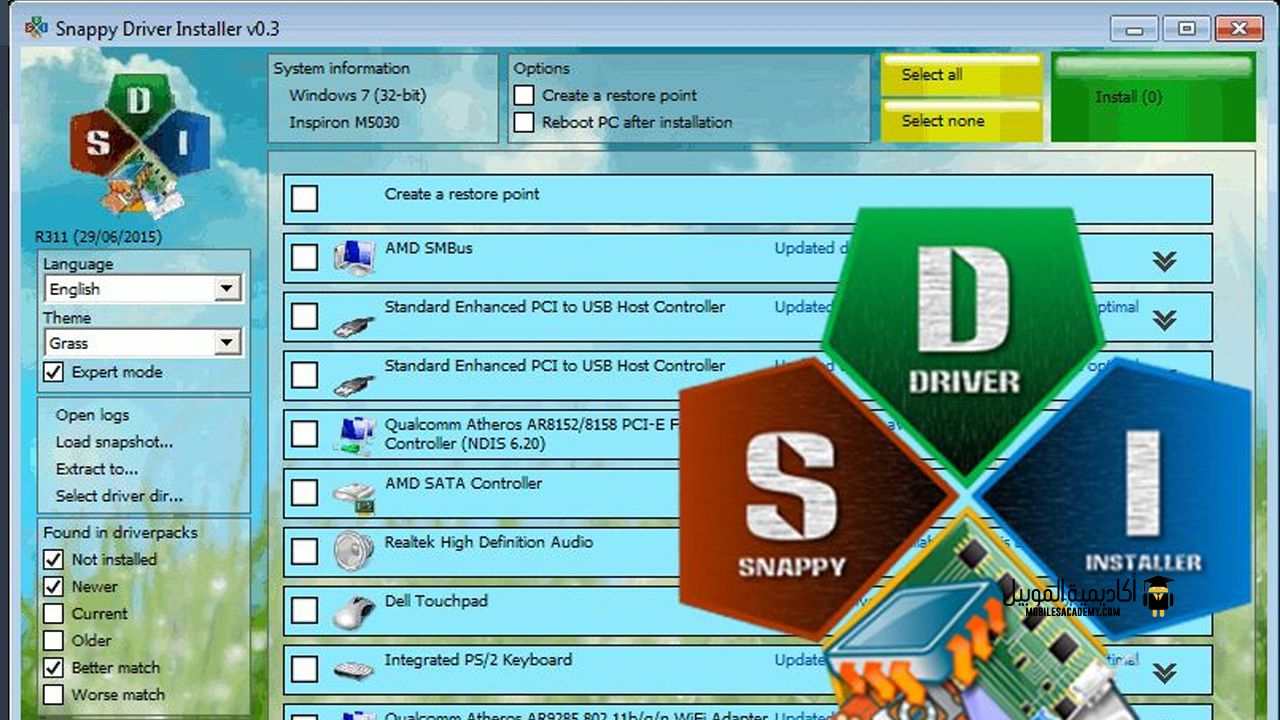Click the Integrated PS/2 Keyboard icon

pos(353,669)
